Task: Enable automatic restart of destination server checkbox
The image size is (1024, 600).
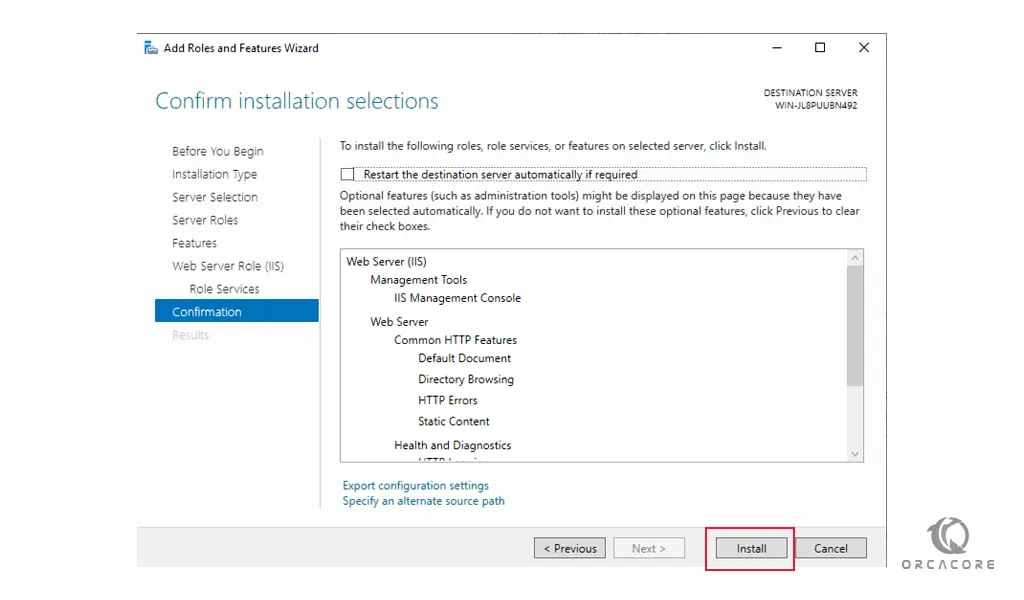Action: pyautogui.click(x=348, y=174)
